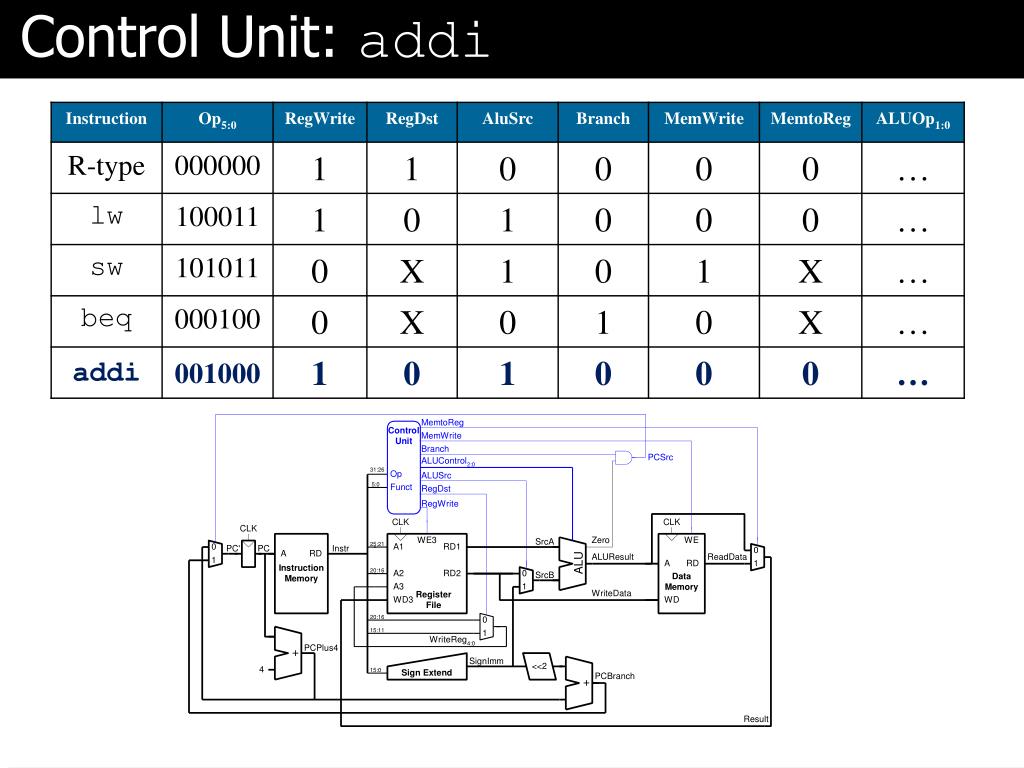Viewport: 1024px width, 768px height.
Task: Click the 'SignImm' wire label
Action: coord(487,661)
